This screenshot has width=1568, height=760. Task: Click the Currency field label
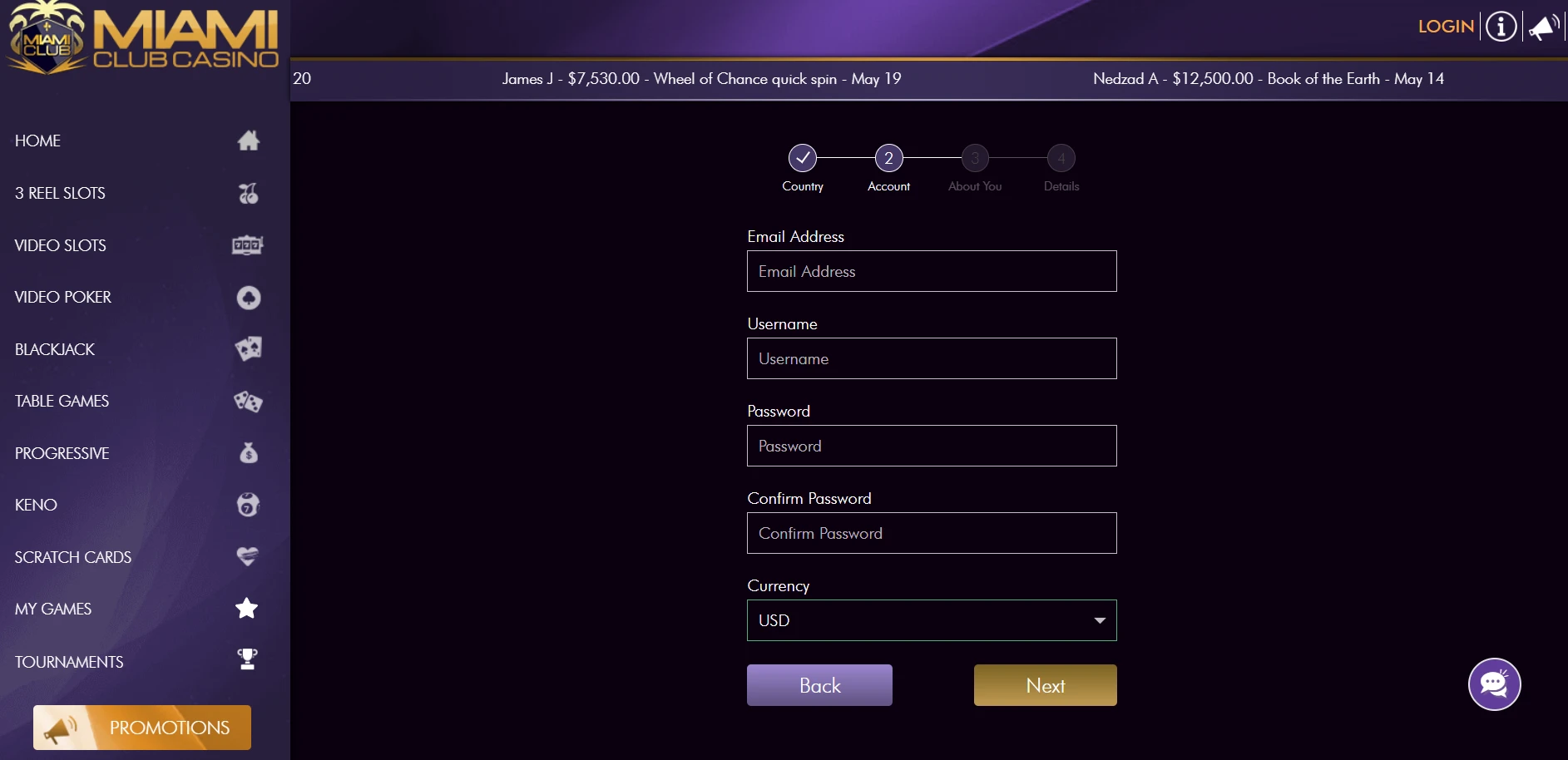point(778,586)
